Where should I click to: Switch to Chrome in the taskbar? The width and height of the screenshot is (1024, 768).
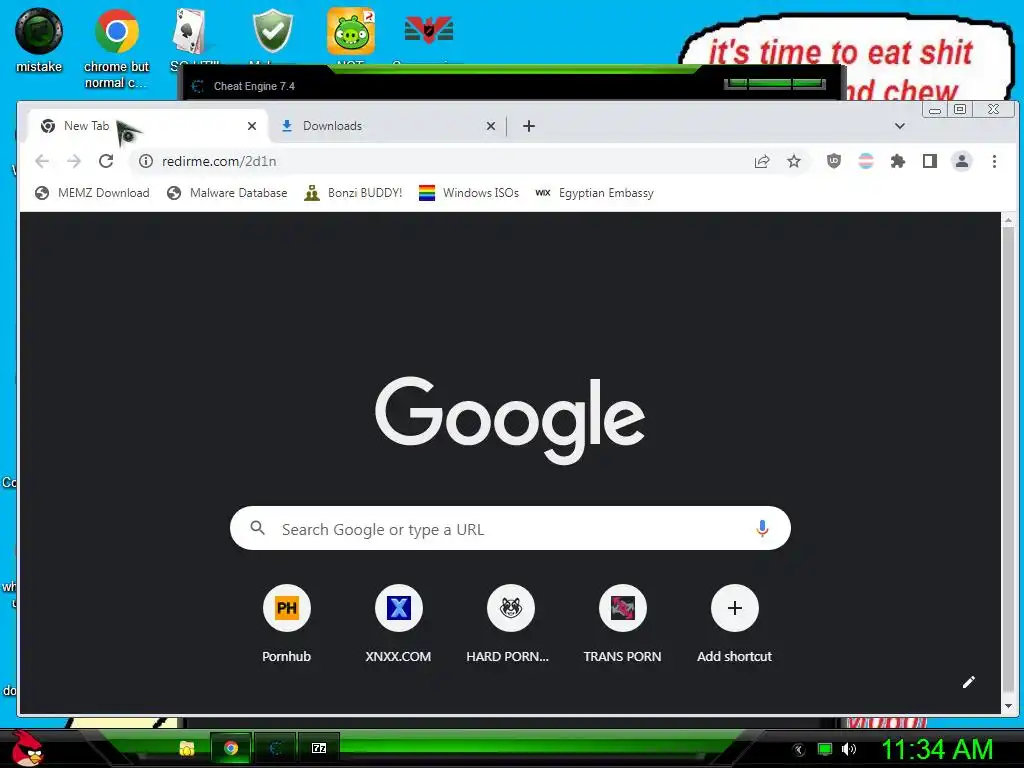point(231,748)
